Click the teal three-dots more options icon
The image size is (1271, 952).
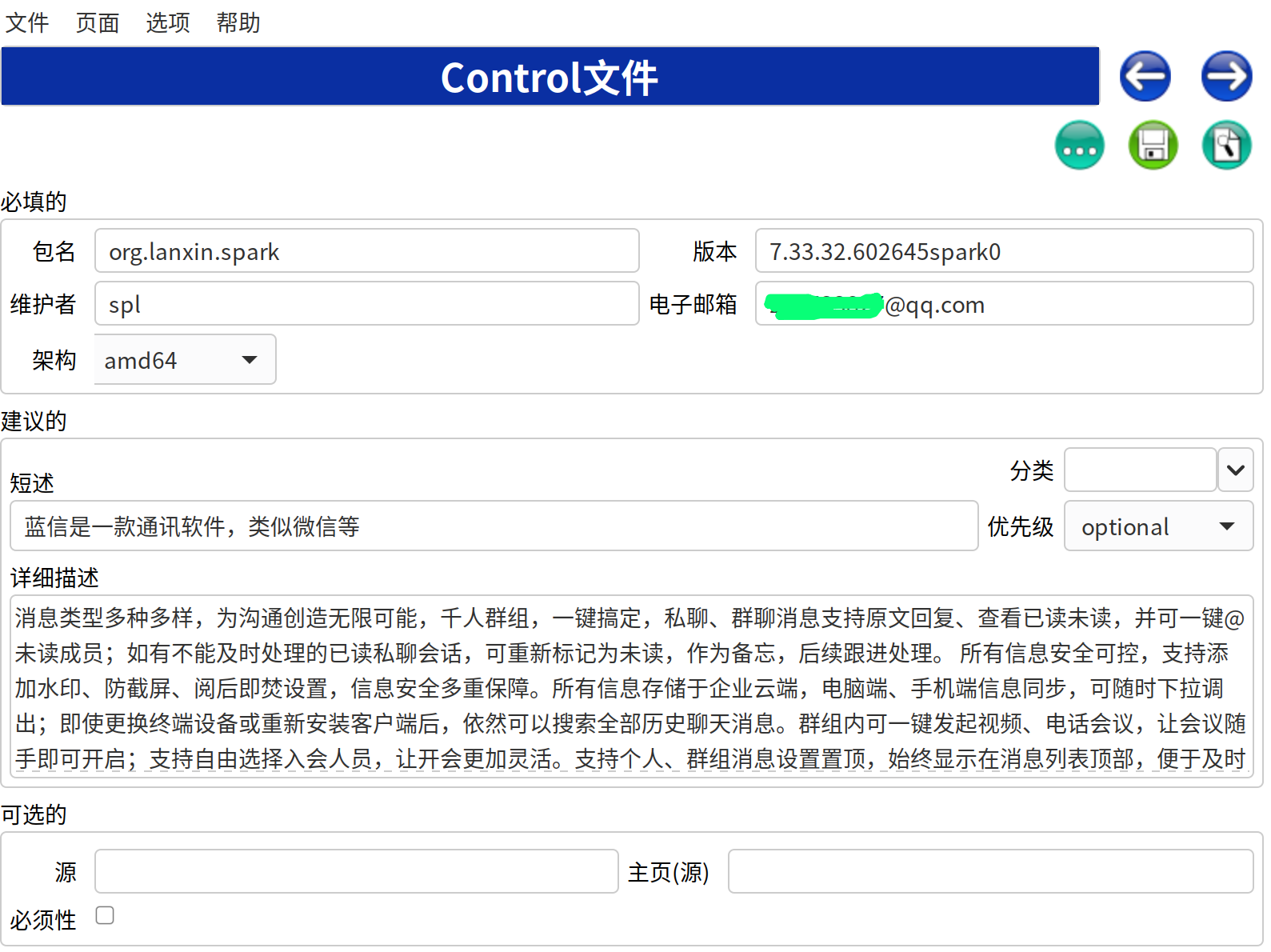1079,146
